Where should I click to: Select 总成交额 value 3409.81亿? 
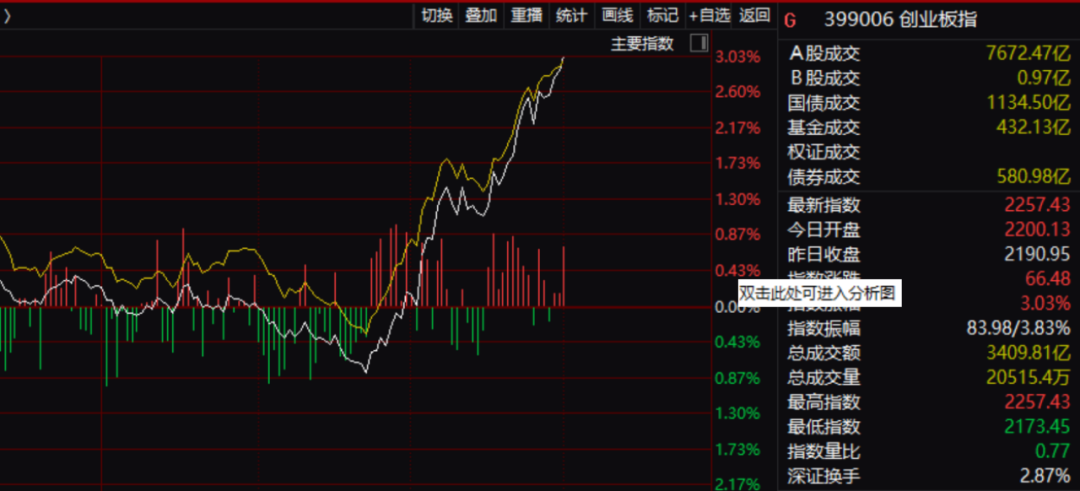pyautogui.click(x=1029, y=353)
